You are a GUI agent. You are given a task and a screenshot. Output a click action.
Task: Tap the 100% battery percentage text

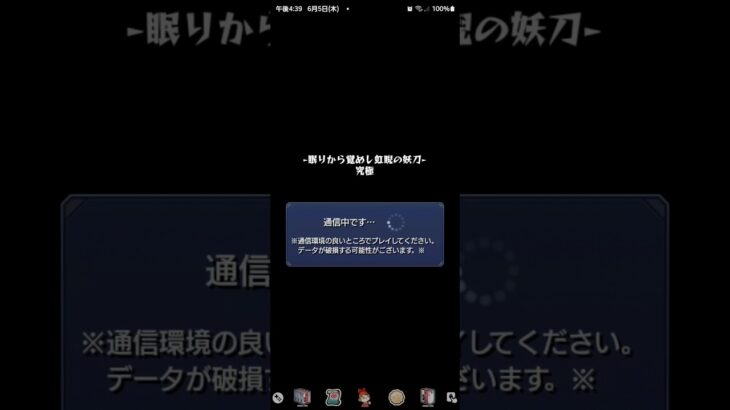pyautogui.click(x=440, y=9)
